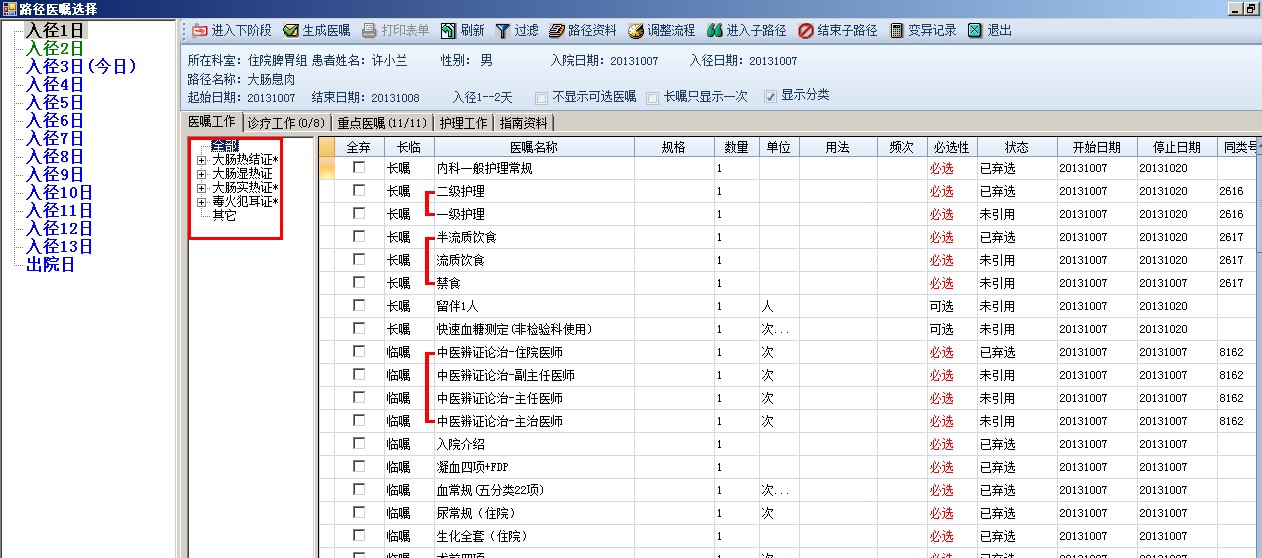Screen dimensions: 1262x558
Task: Click the 全弃 column header
Action: 359,147
